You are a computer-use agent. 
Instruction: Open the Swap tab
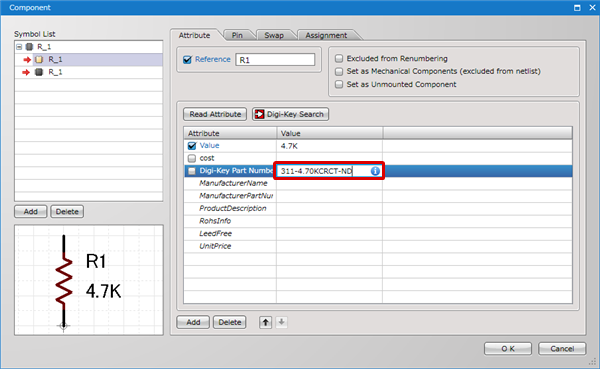click(x=274, y=35)
